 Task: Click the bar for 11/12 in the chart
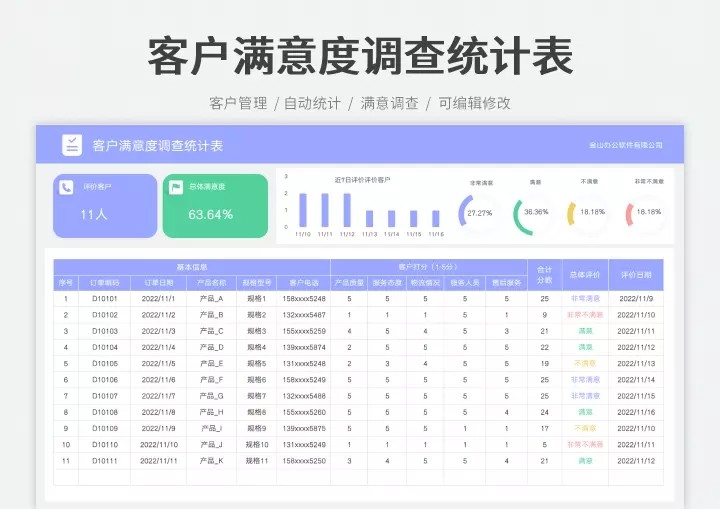[347, 210]
